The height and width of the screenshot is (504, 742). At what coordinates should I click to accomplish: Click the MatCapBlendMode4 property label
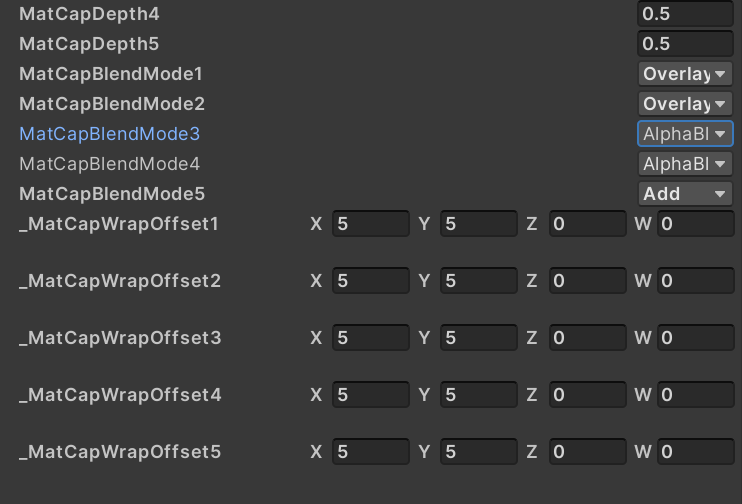click(110, 164)
